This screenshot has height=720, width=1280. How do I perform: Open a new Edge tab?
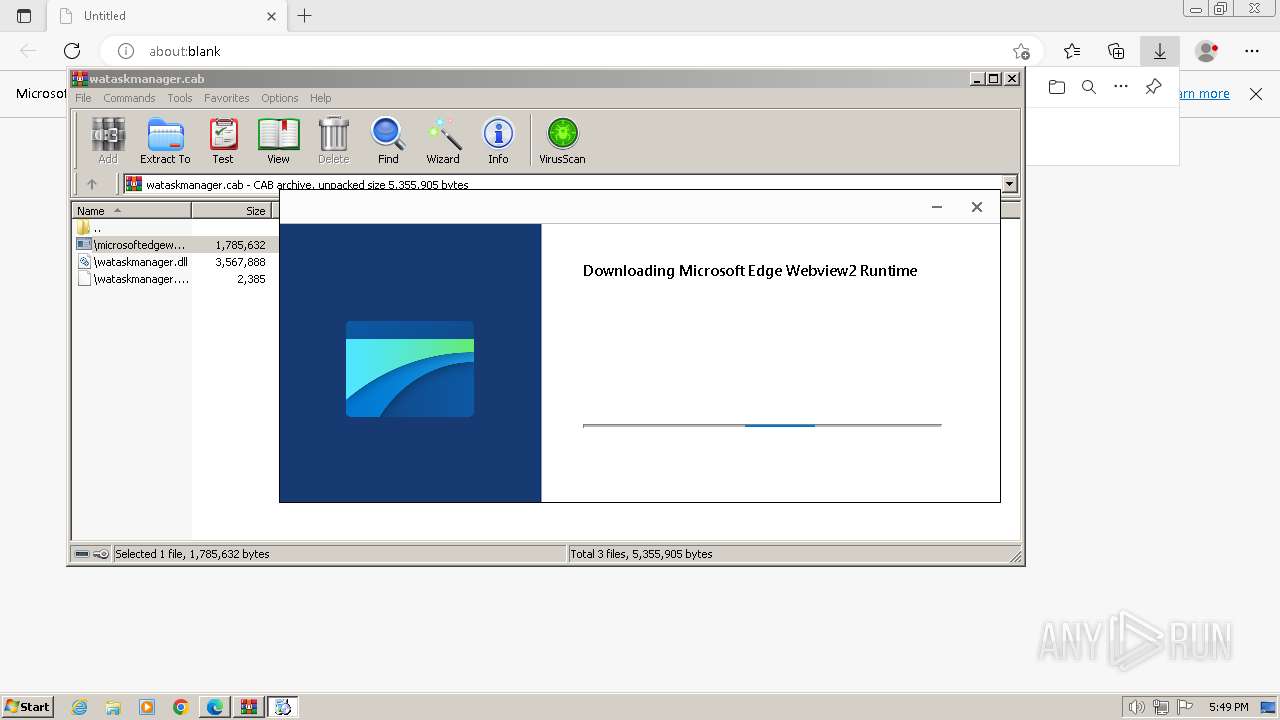[305, 15]
